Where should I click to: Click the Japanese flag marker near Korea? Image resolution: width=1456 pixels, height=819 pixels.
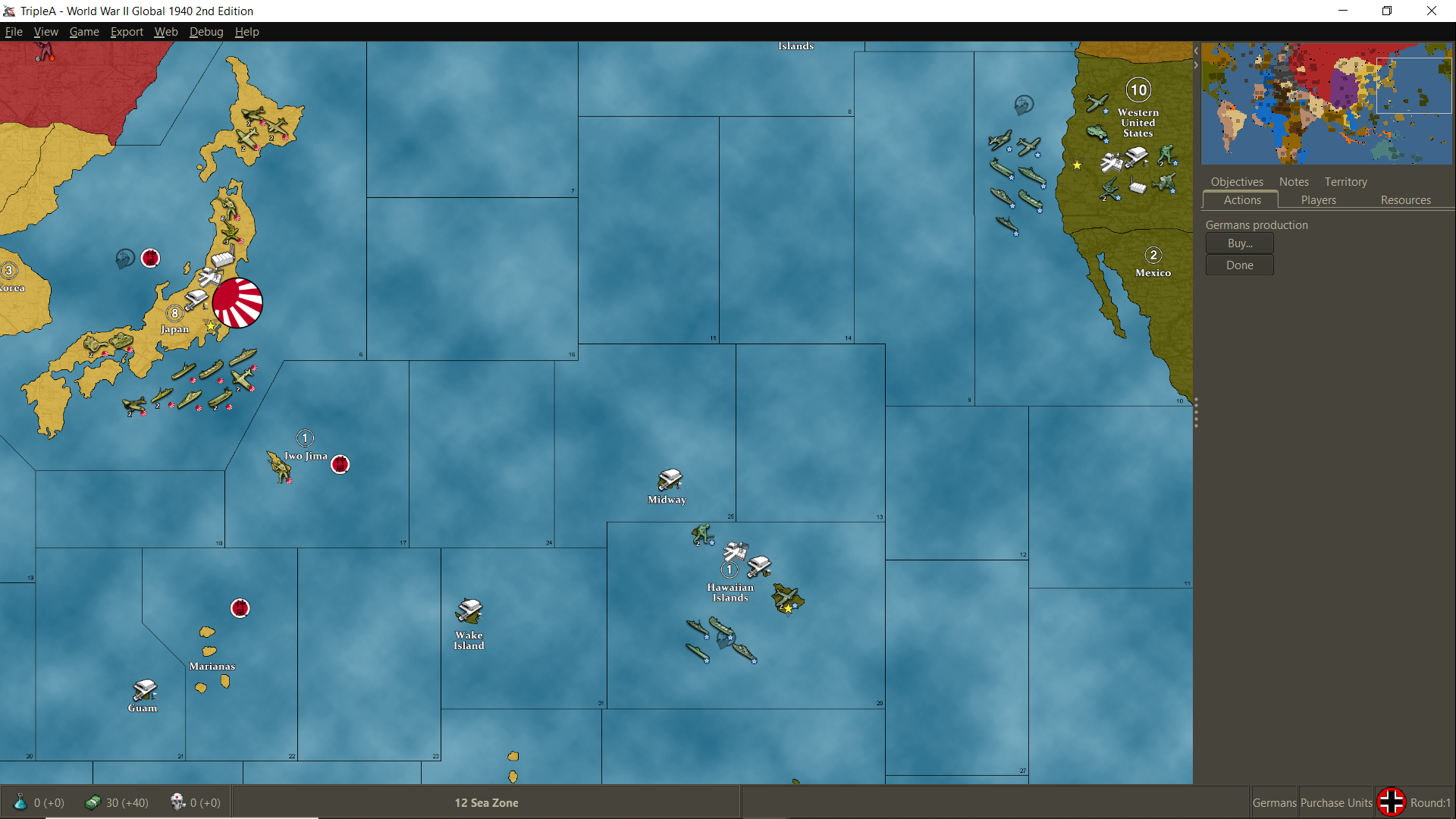coord(150,258)
